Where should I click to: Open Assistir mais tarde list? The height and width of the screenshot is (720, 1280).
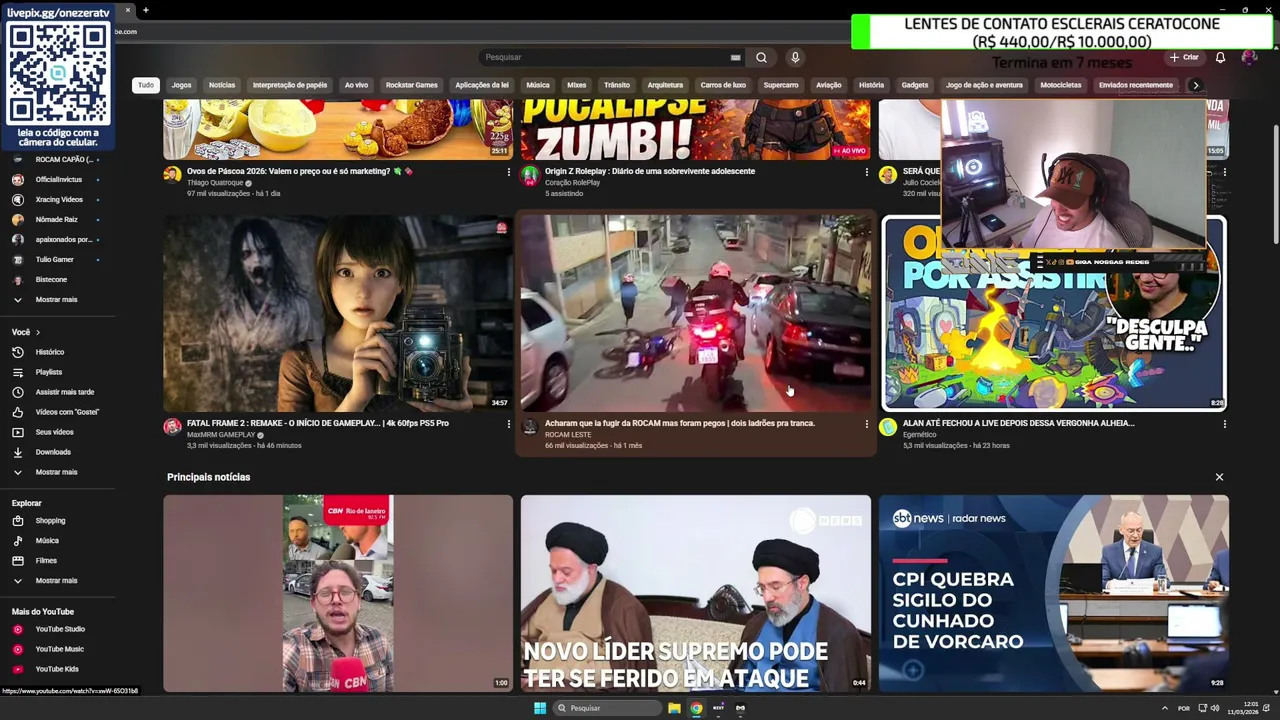(65, 392)
